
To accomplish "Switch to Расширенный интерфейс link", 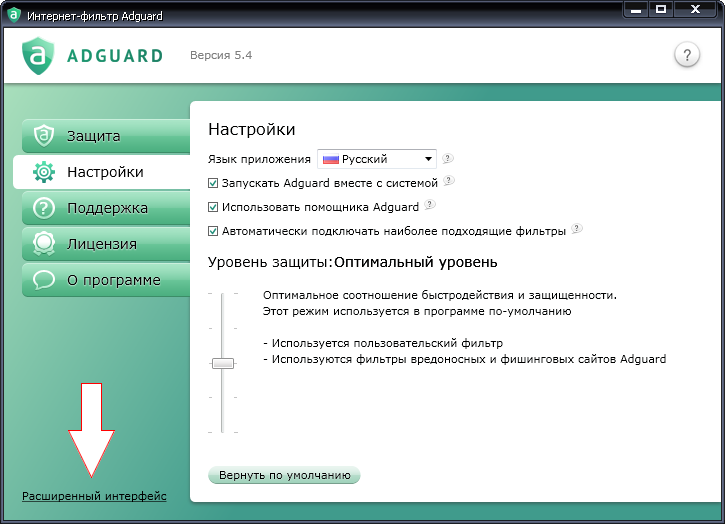I will (94, 496).
